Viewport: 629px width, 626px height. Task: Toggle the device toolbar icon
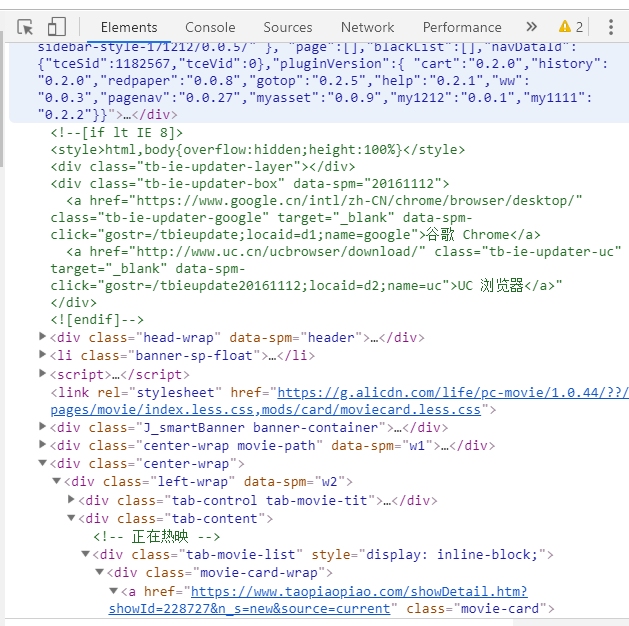[57, 27]
